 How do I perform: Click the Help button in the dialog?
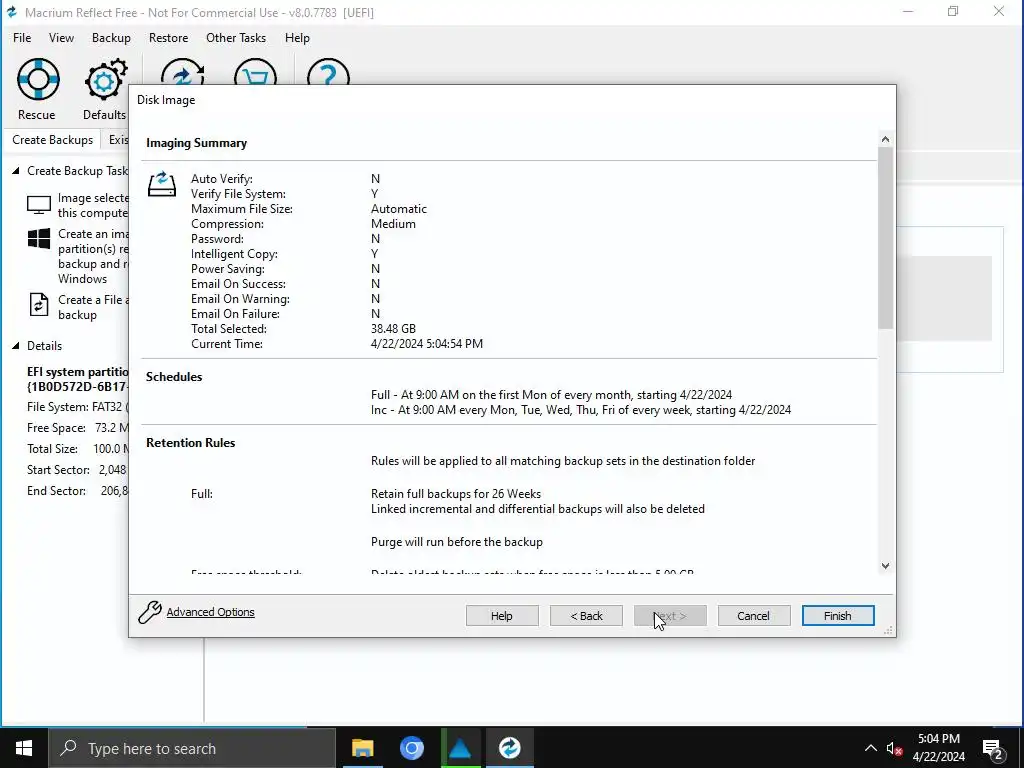(x=502, y=615)
